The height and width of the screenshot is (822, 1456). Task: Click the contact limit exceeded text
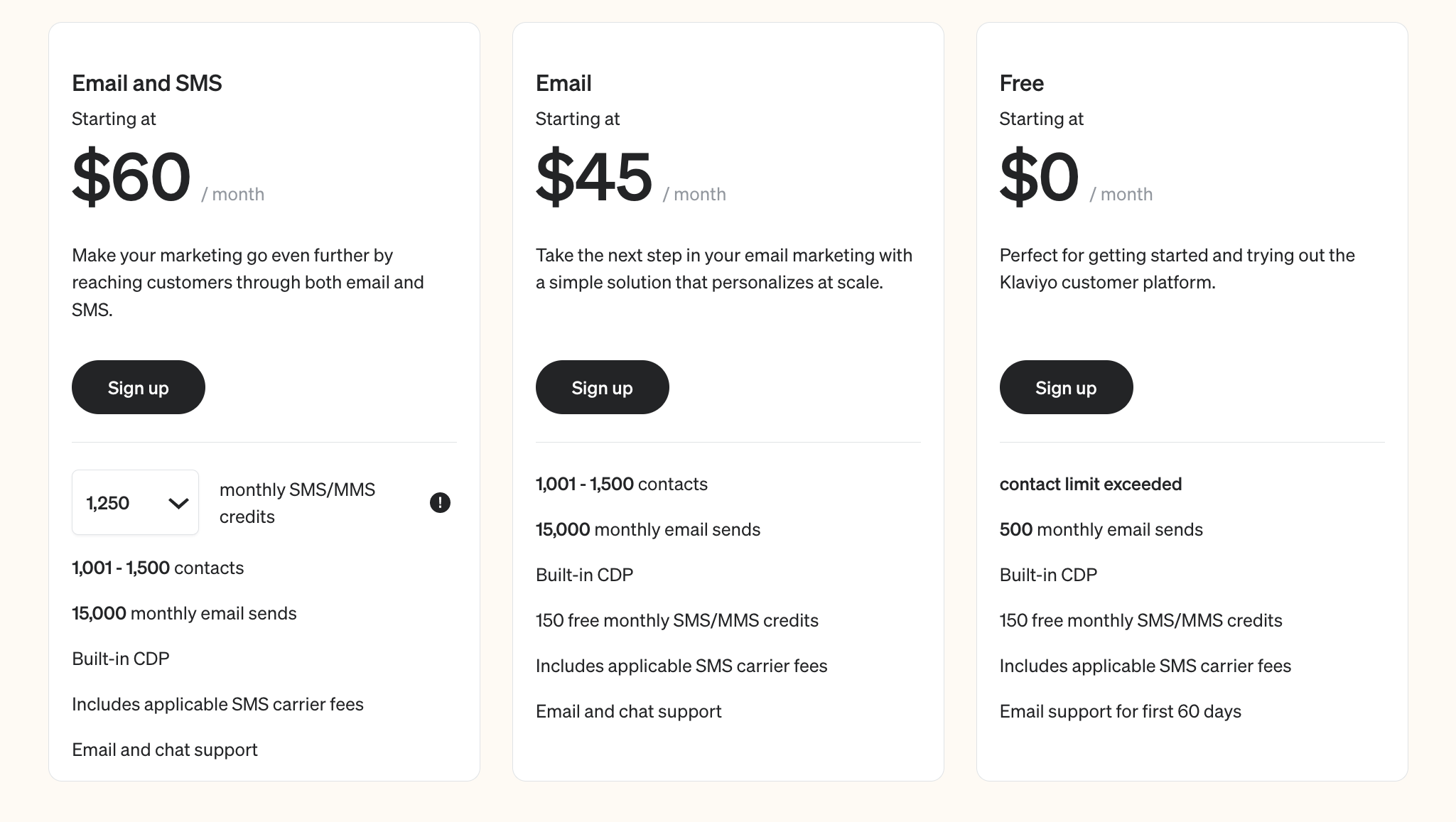(1091, 484)
